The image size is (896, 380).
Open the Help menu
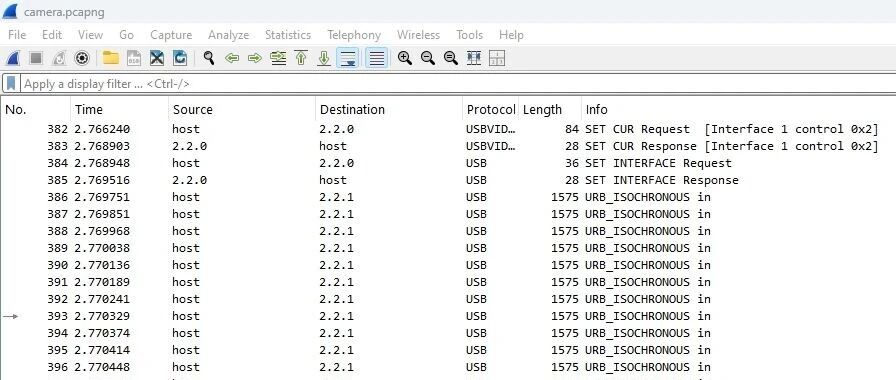pos(511,35)
